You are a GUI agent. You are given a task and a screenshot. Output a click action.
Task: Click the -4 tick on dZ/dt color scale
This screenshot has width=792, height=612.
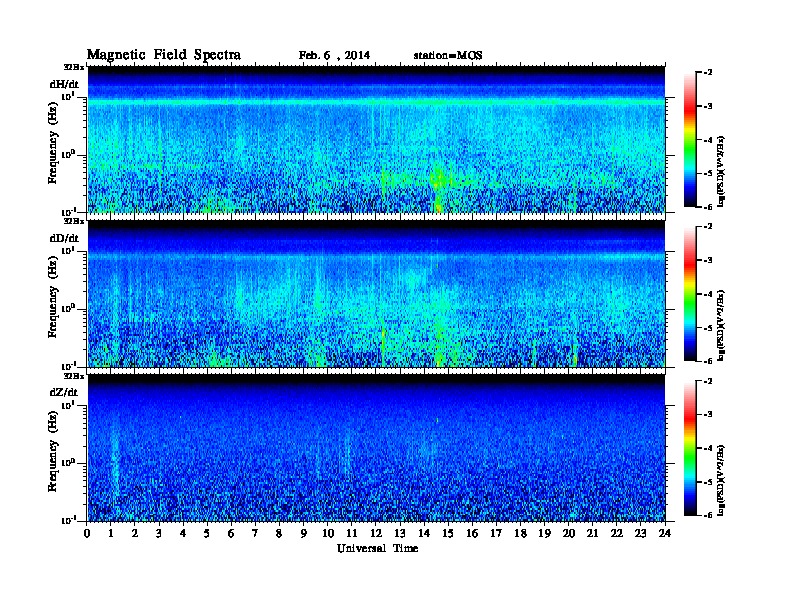tap(708, 448)
